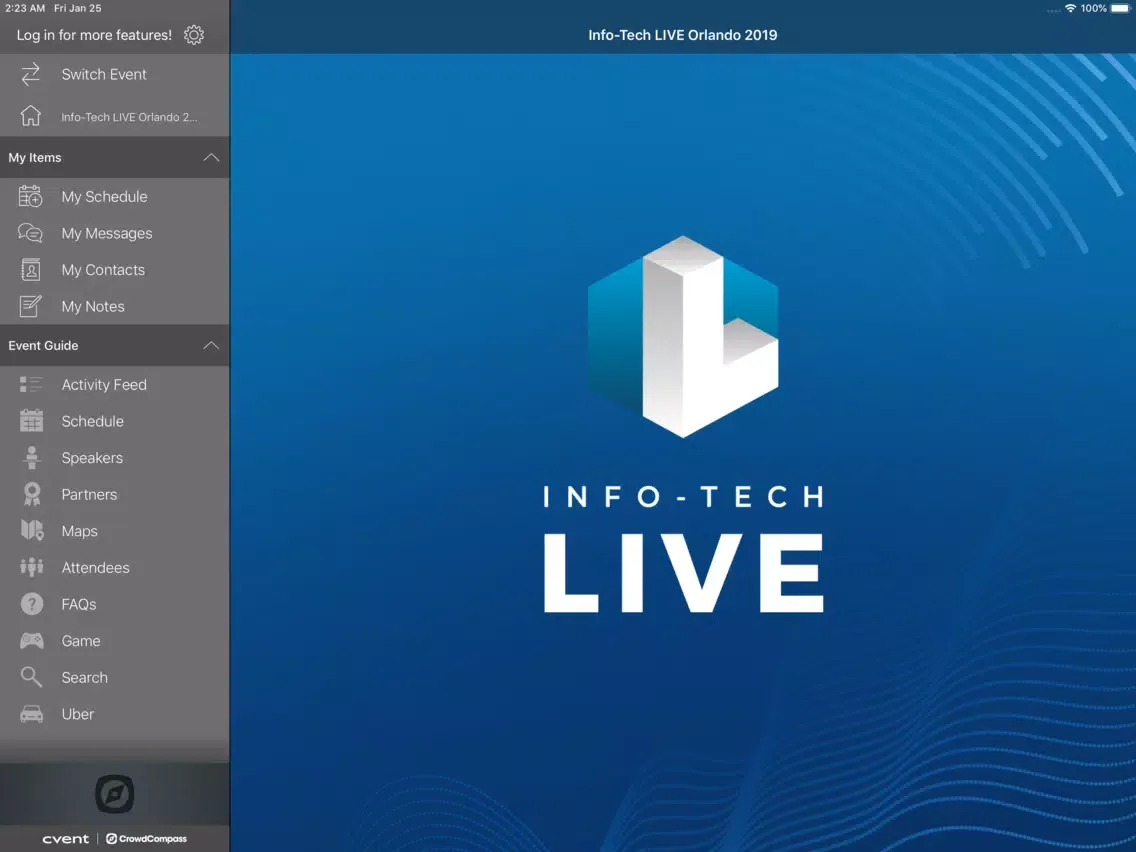This screenshot has width=1136, height=852.
Task: Tap the Info-Tech LIVE hexagon logo
Action: [683, 336]
